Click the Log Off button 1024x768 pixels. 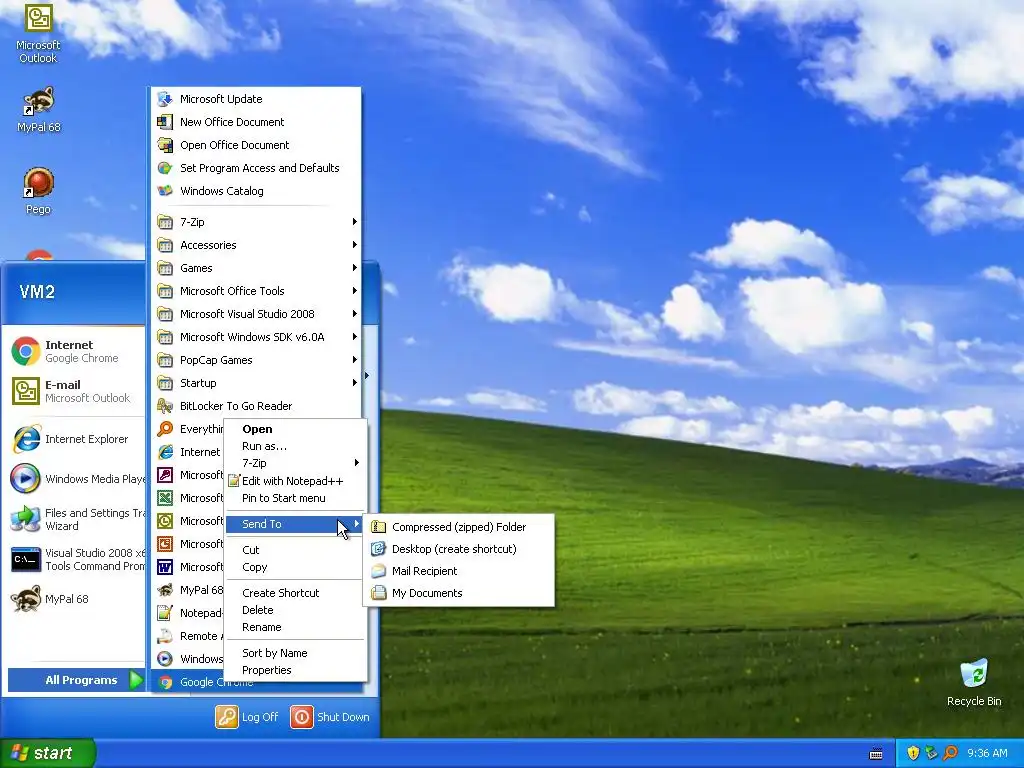click(247, 717)
